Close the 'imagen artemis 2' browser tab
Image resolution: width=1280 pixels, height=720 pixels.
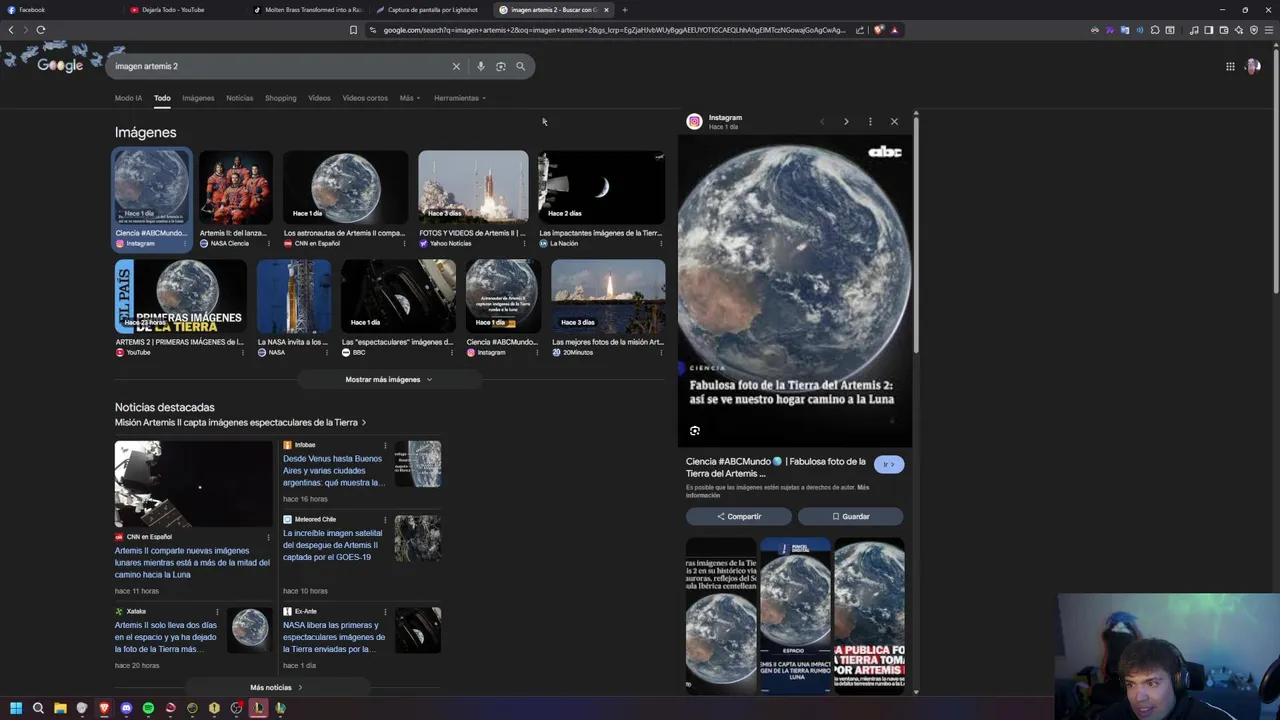click(x=606, y=10)
